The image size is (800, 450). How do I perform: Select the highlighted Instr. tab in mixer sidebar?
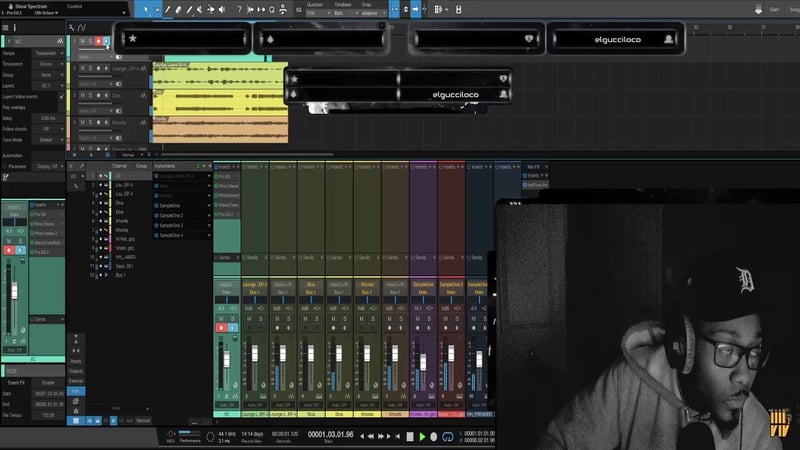tap(76, 391)
